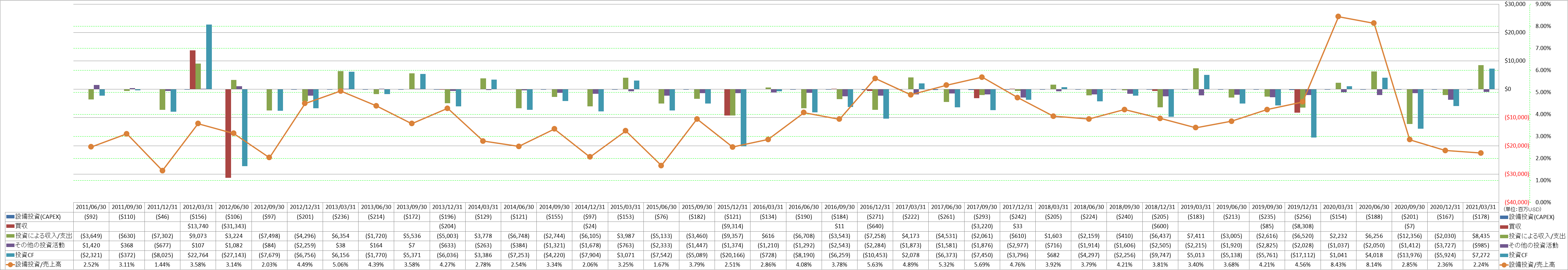This screenshot has width=1568, height=270.
Task: Select the ($17,112) investment CF cell
Action: coord(1303,256)
